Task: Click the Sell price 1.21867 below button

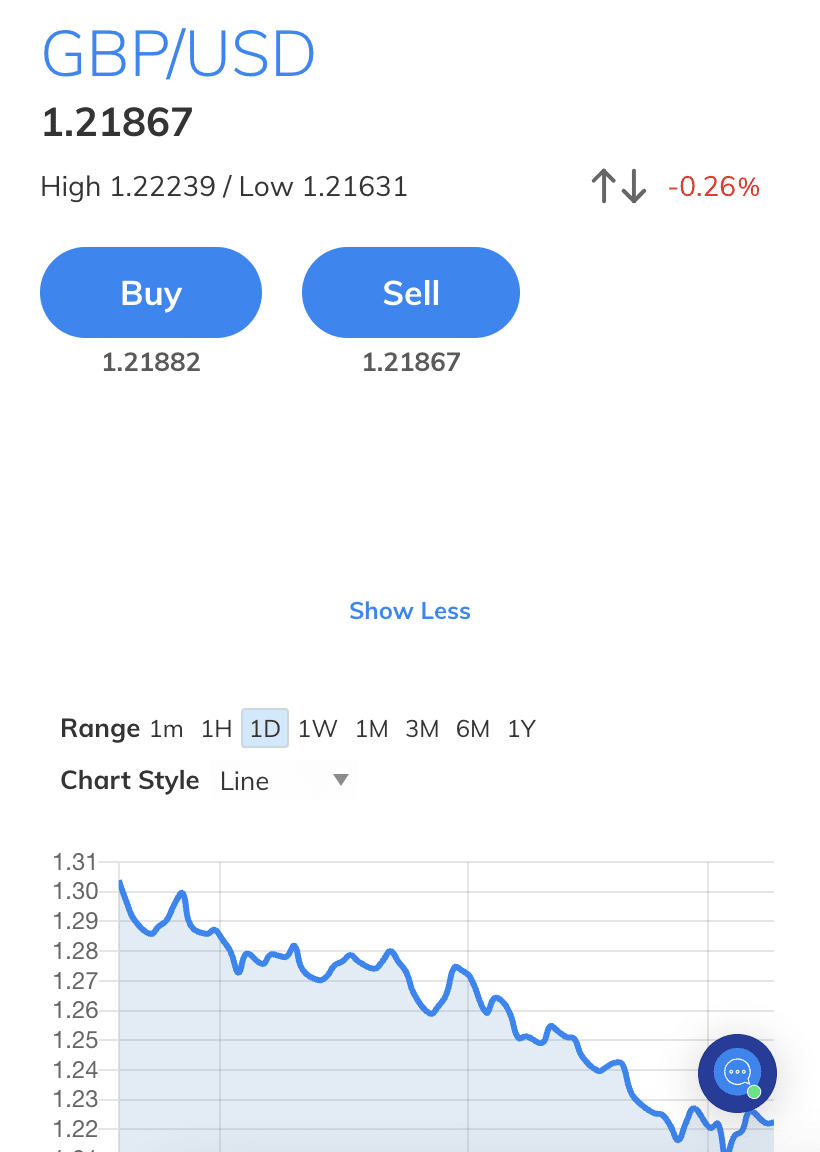Action: pos(411,362)
